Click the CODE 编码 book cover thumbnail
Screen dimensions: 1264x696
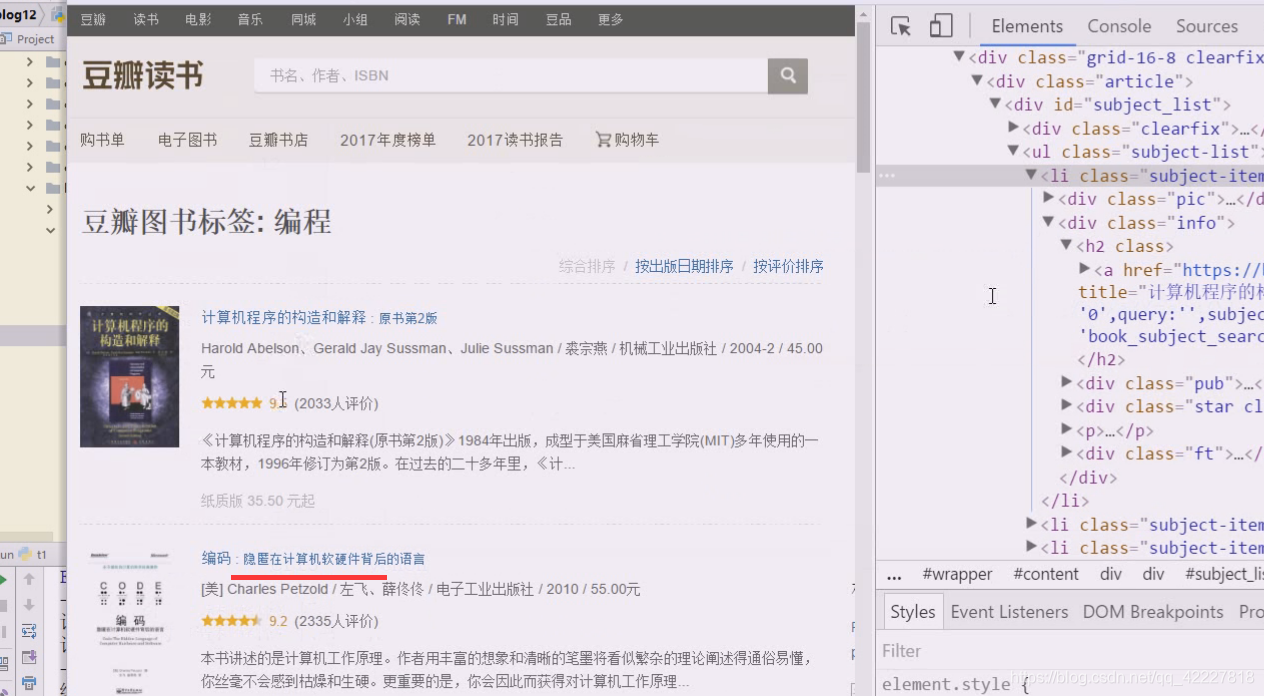coord(130,620)
